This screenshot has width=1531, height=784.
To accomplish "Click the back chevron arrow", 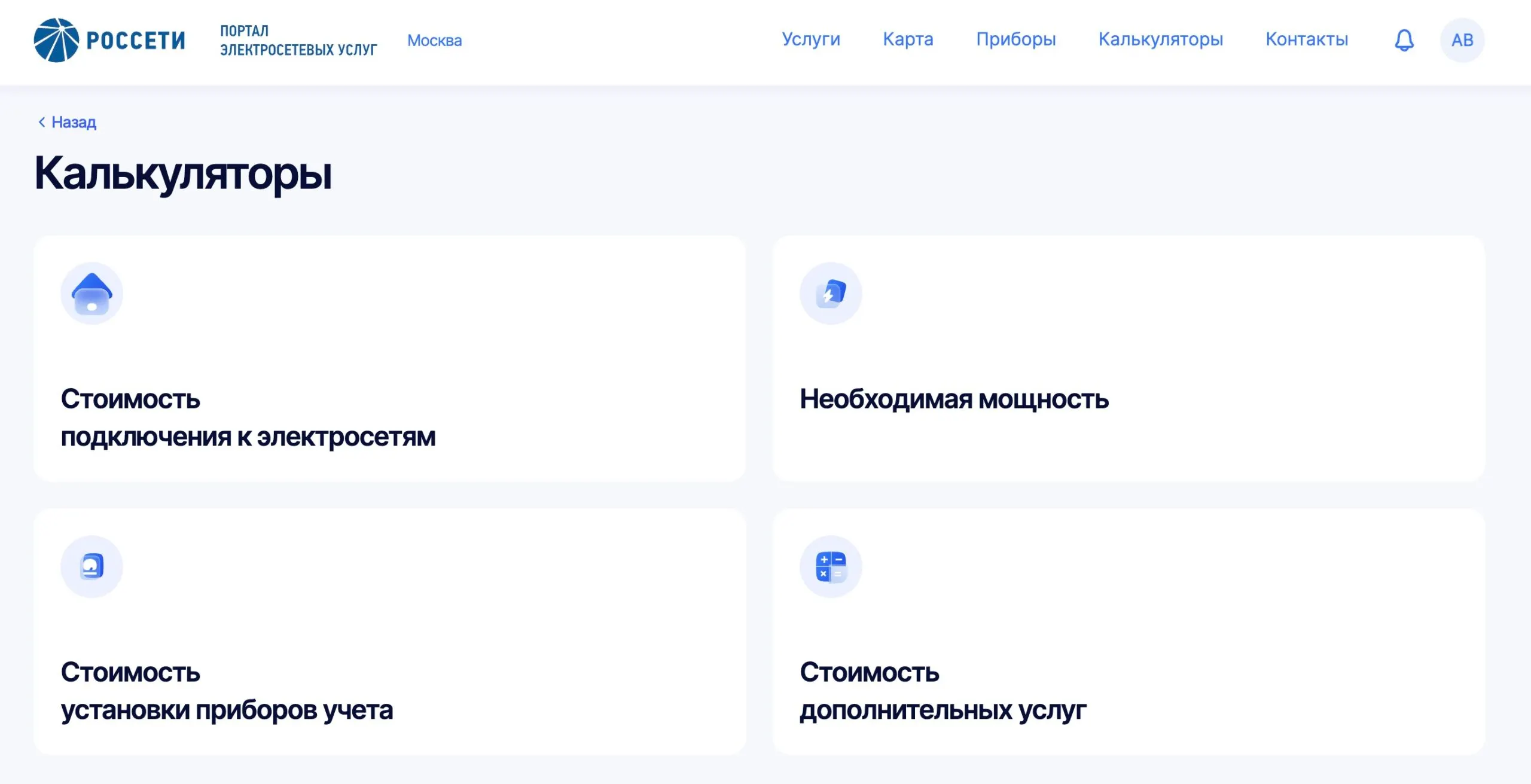I will pyautogui.click(x=41, y=122).
